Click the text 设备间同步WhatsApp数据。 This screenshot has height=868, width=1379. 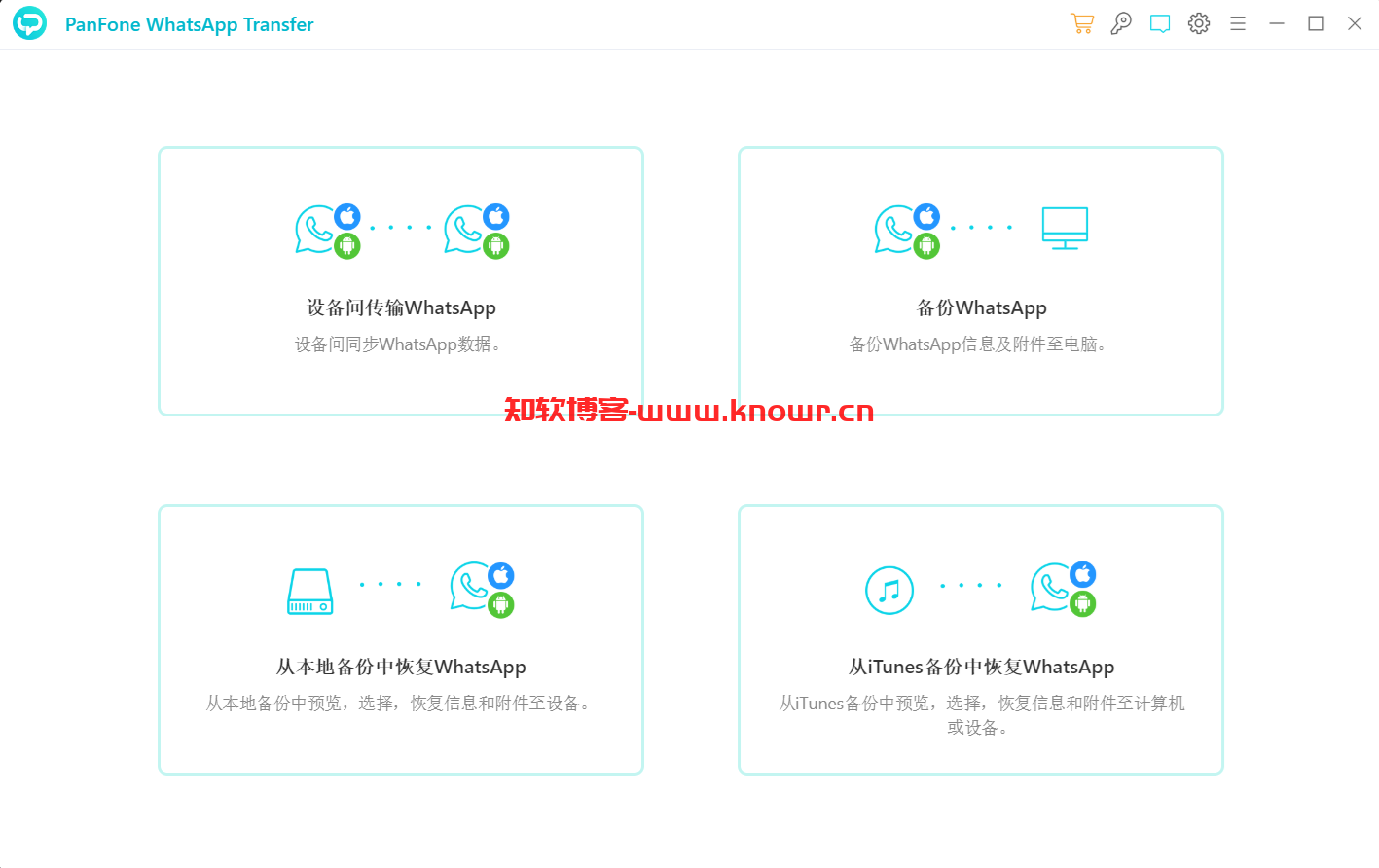399,344
